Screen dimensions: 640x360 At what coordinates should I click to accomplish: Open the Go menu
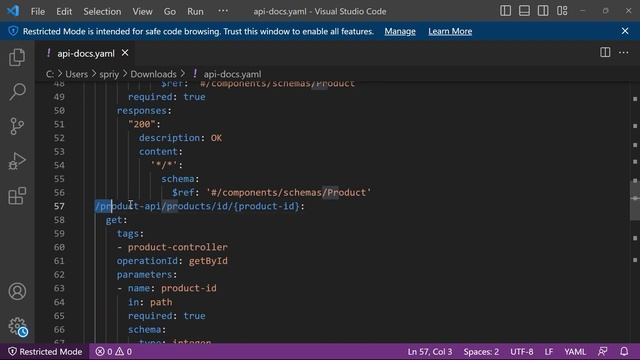[169, 11]
